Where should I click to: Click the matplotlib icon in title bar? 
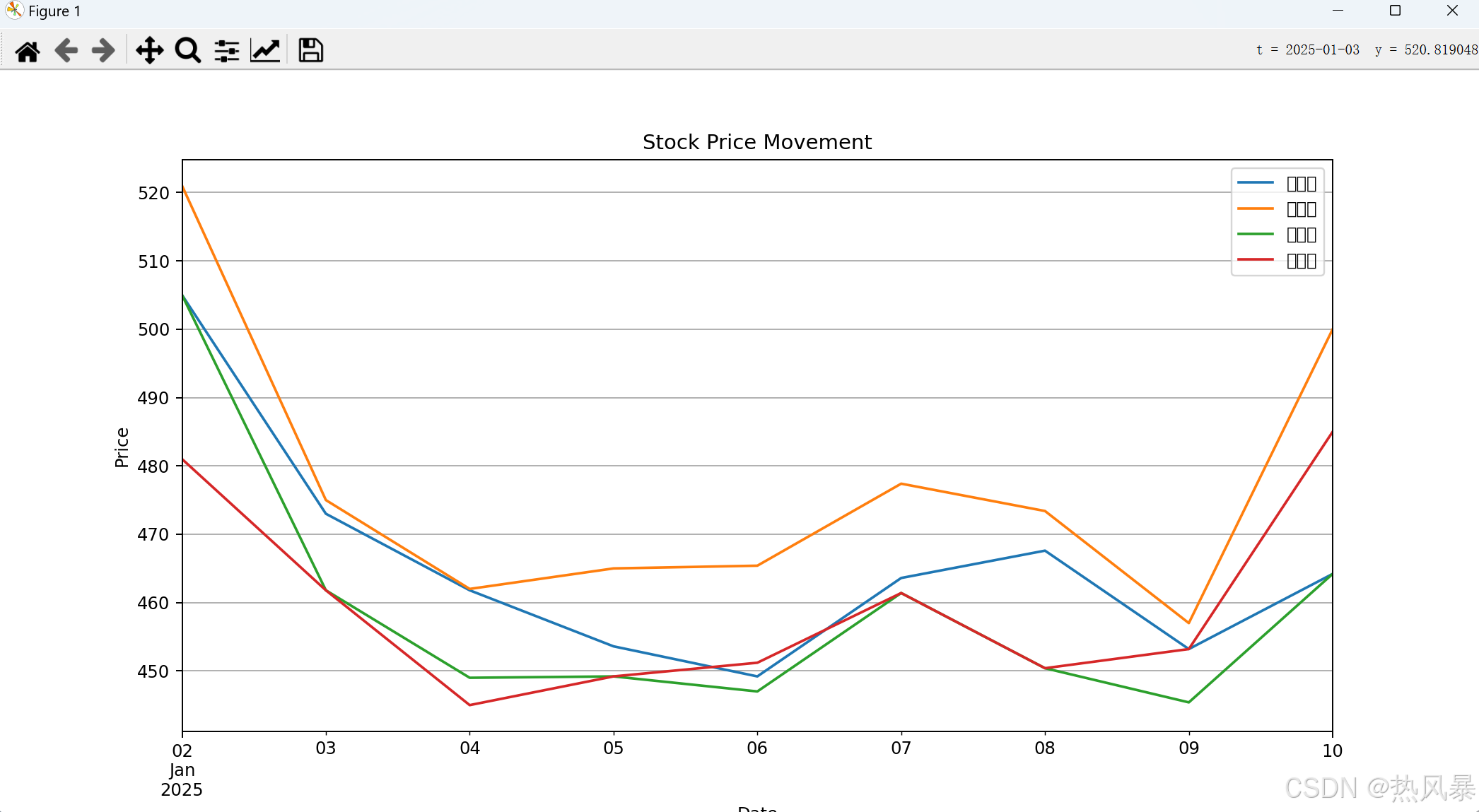click(x=13, y=11)
